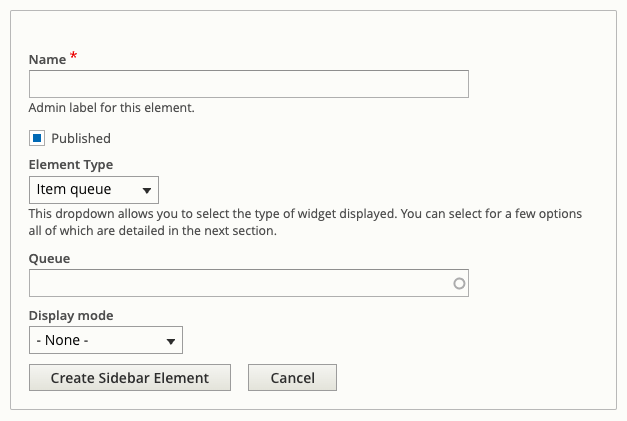Open the Element Type dropdown showing Item queue
Screen dimensions: 627x421
click(x=94, y=190)
